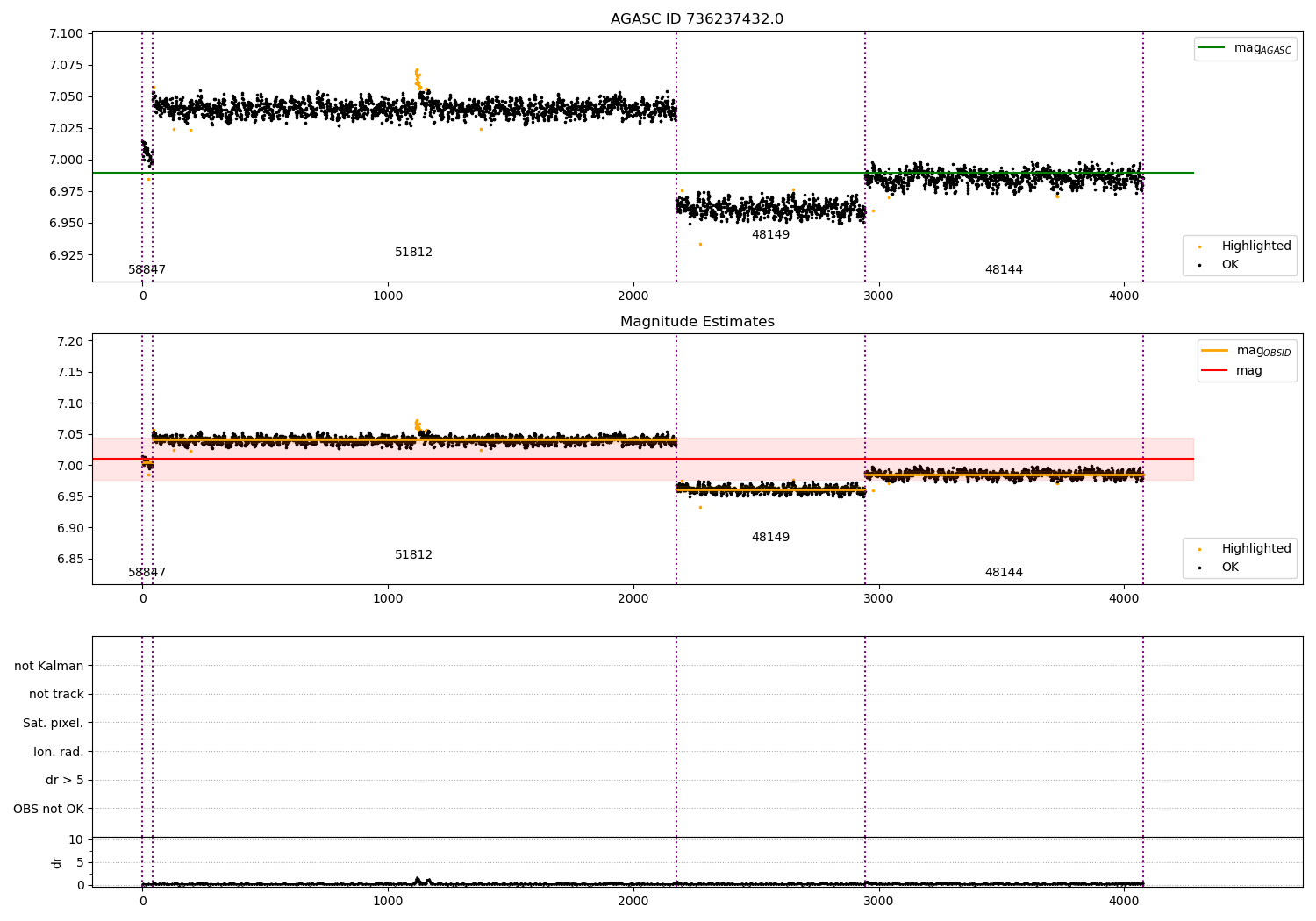Click x-axis tick 3000 under Magnitude Estimates plot
Screen dimensions: 1316x921
[878, 598]
